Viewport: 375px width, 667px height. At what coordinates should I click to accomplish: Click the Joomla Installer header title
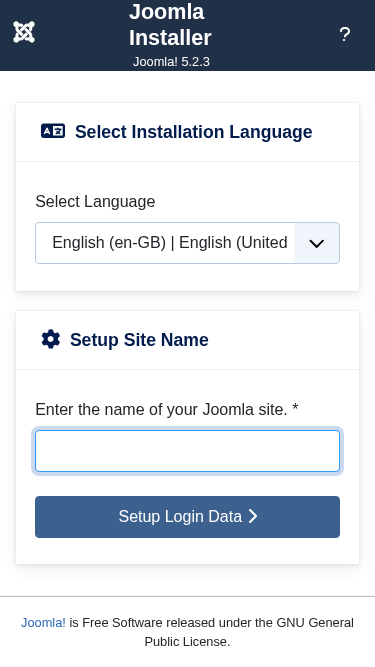170,24
